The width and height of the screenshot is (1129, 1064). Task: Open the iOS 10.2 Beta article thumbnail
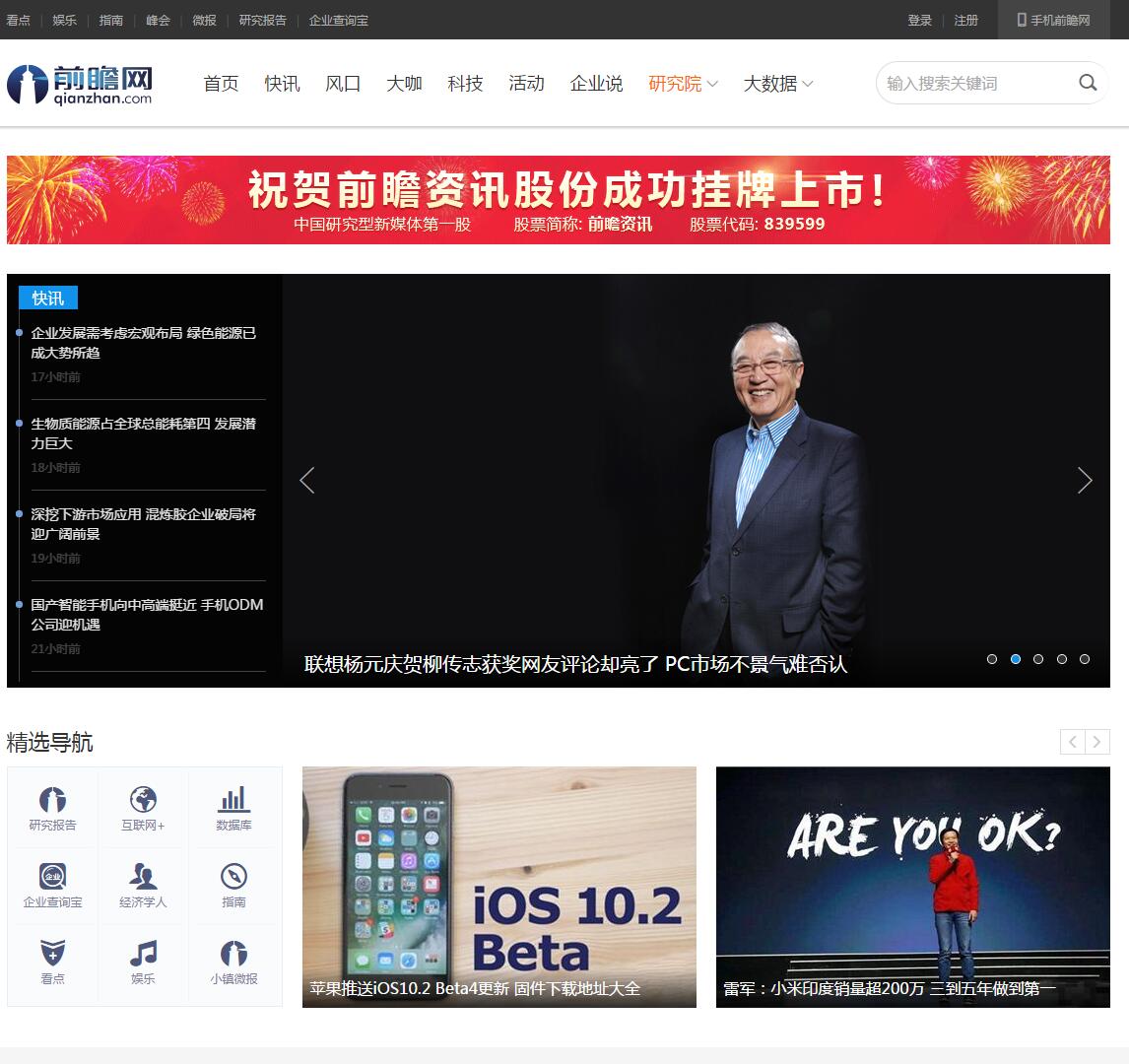pyautogui.click(x=498, y=887)
